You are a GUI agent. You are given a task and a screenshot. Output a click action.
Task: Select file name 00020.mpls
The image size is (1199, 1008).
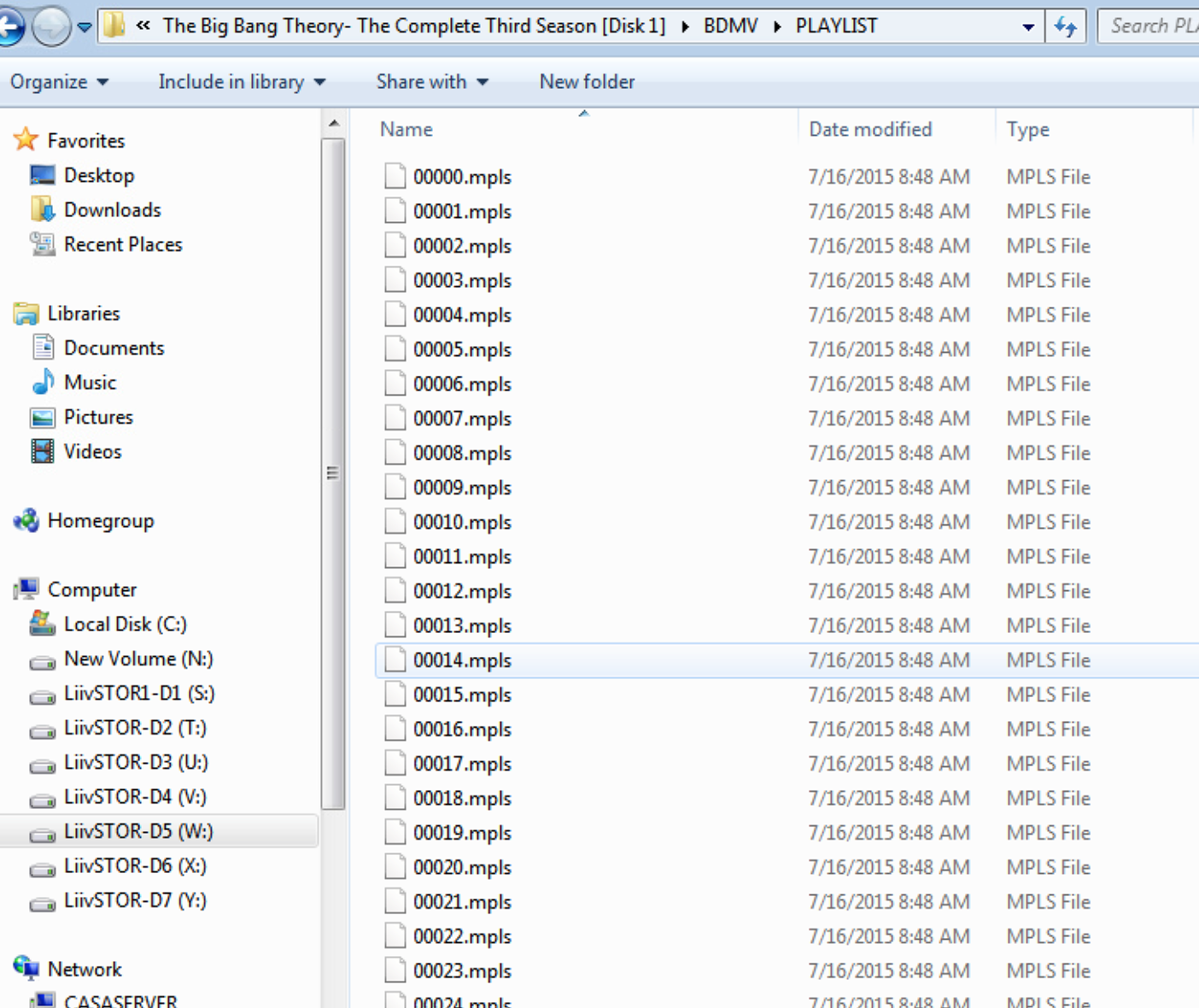click(462, 867)
